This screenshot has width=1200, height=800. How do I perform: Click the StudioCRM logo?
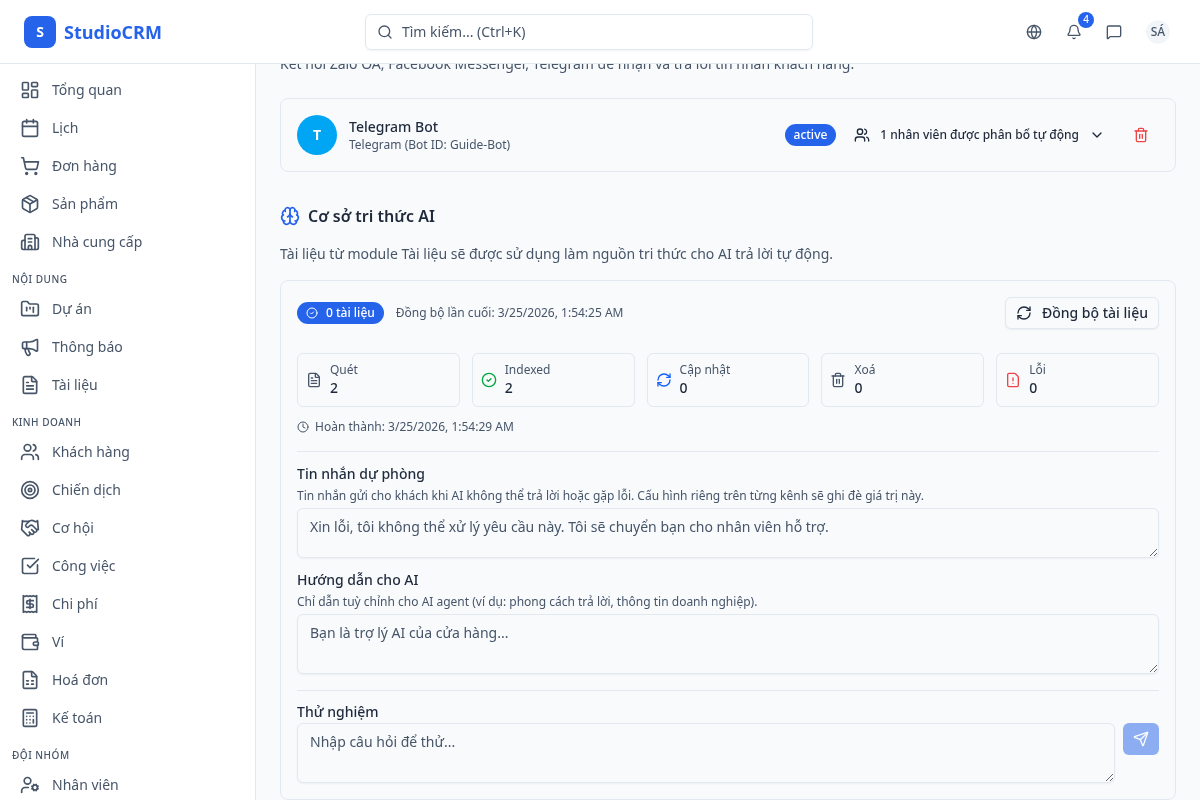click(93, 32)
